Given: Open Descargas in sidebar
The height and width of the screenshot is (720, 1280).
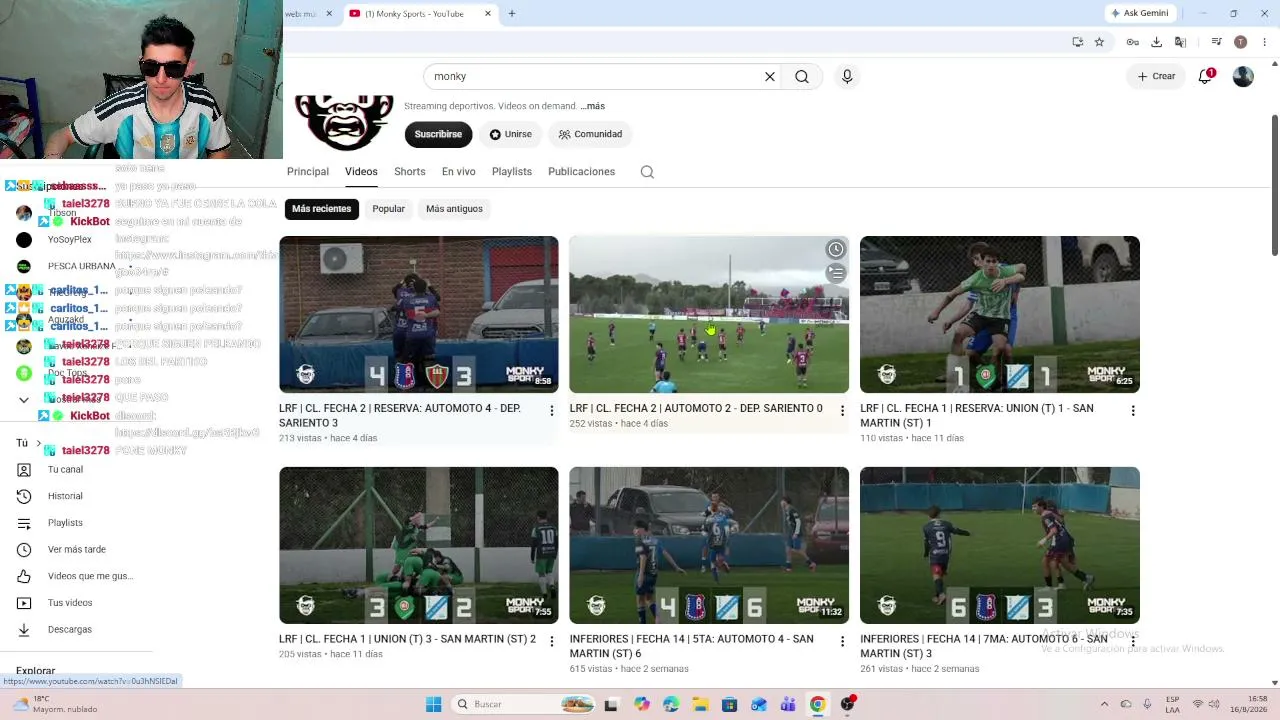Looking at the screenshot, I should click(69, 630).
